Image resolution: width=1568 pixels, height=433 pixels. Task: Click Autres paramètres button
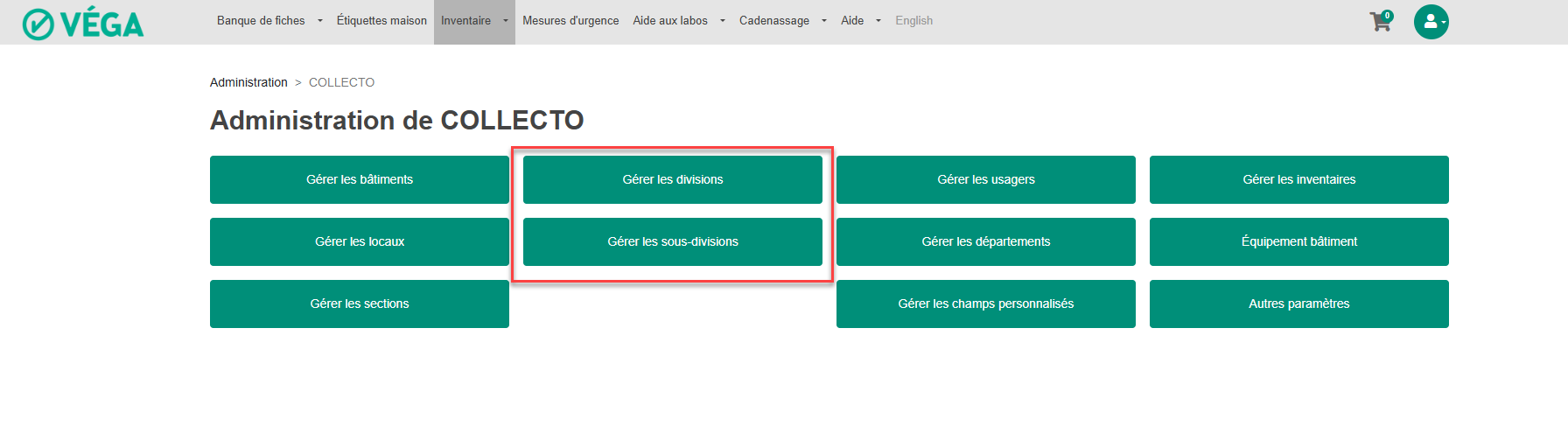coord(1299,304)
